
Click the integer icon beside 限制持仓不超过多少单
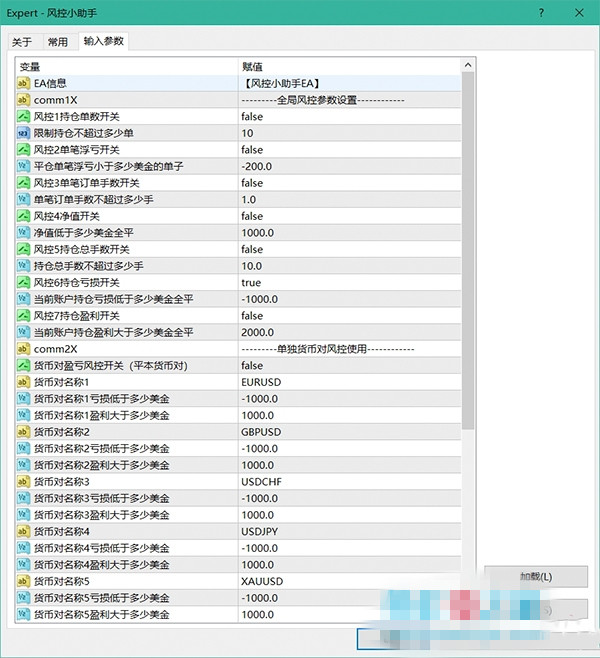tap(24, 133)
